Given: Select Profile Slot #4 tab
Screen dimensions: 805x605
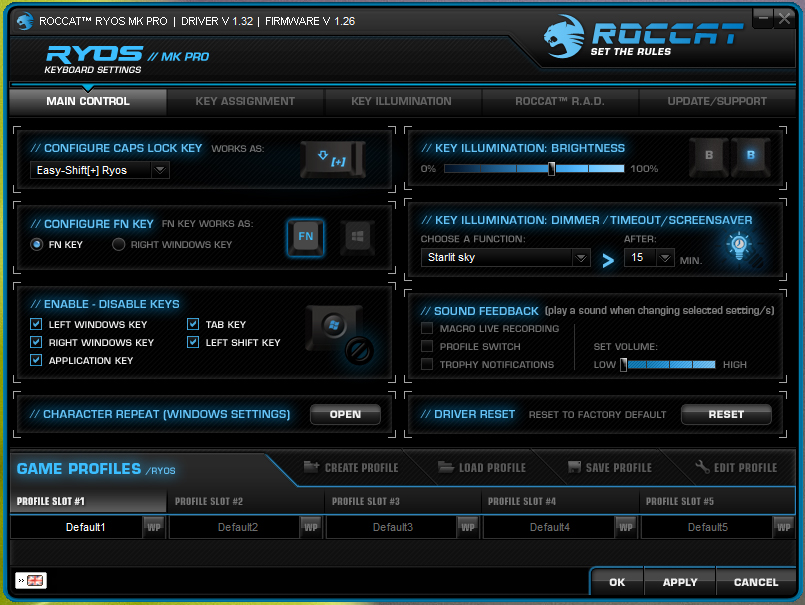Looking at the screenshot, I should click(560, 501).
